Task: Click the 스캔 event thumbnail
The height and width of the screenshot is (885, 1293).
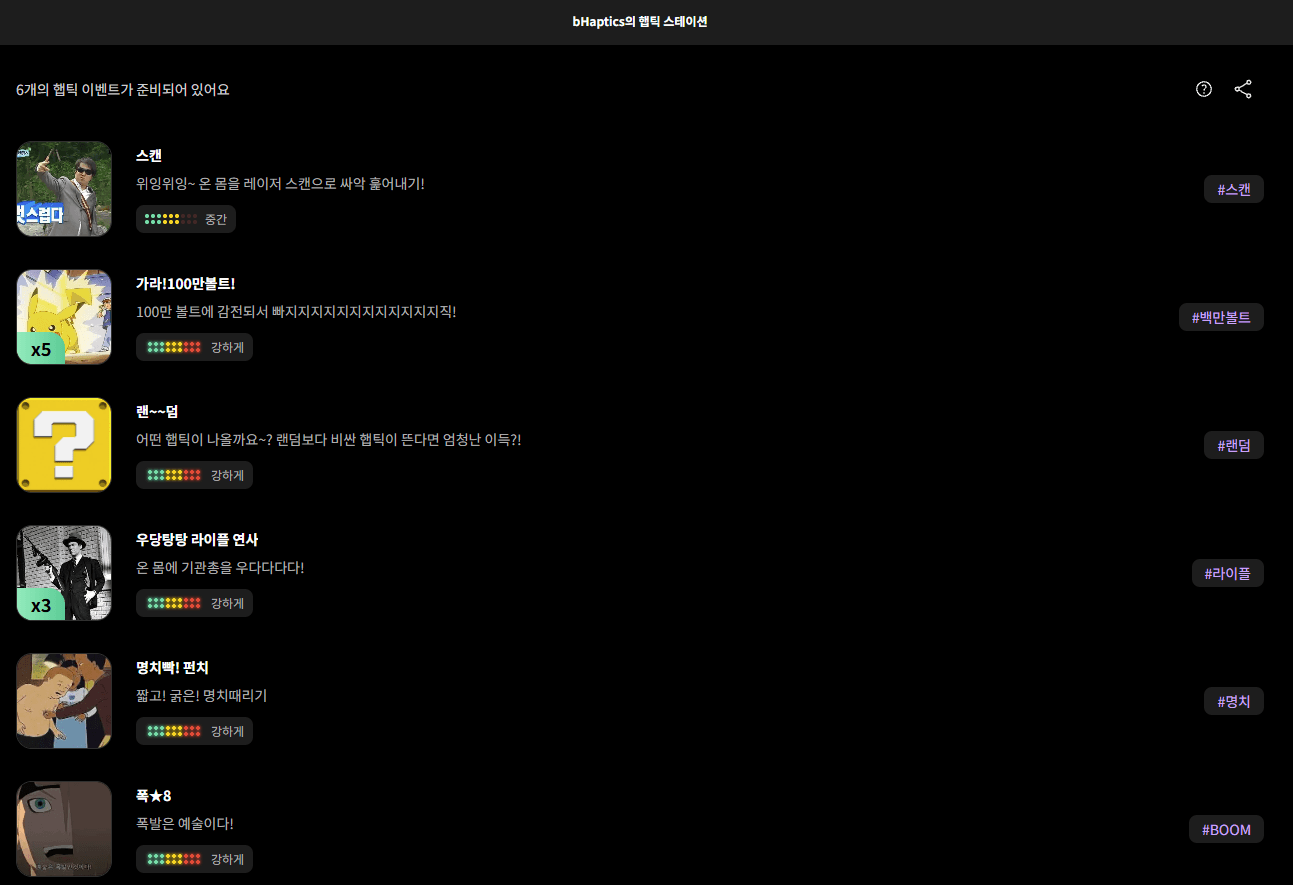Action: coord(63,188)
